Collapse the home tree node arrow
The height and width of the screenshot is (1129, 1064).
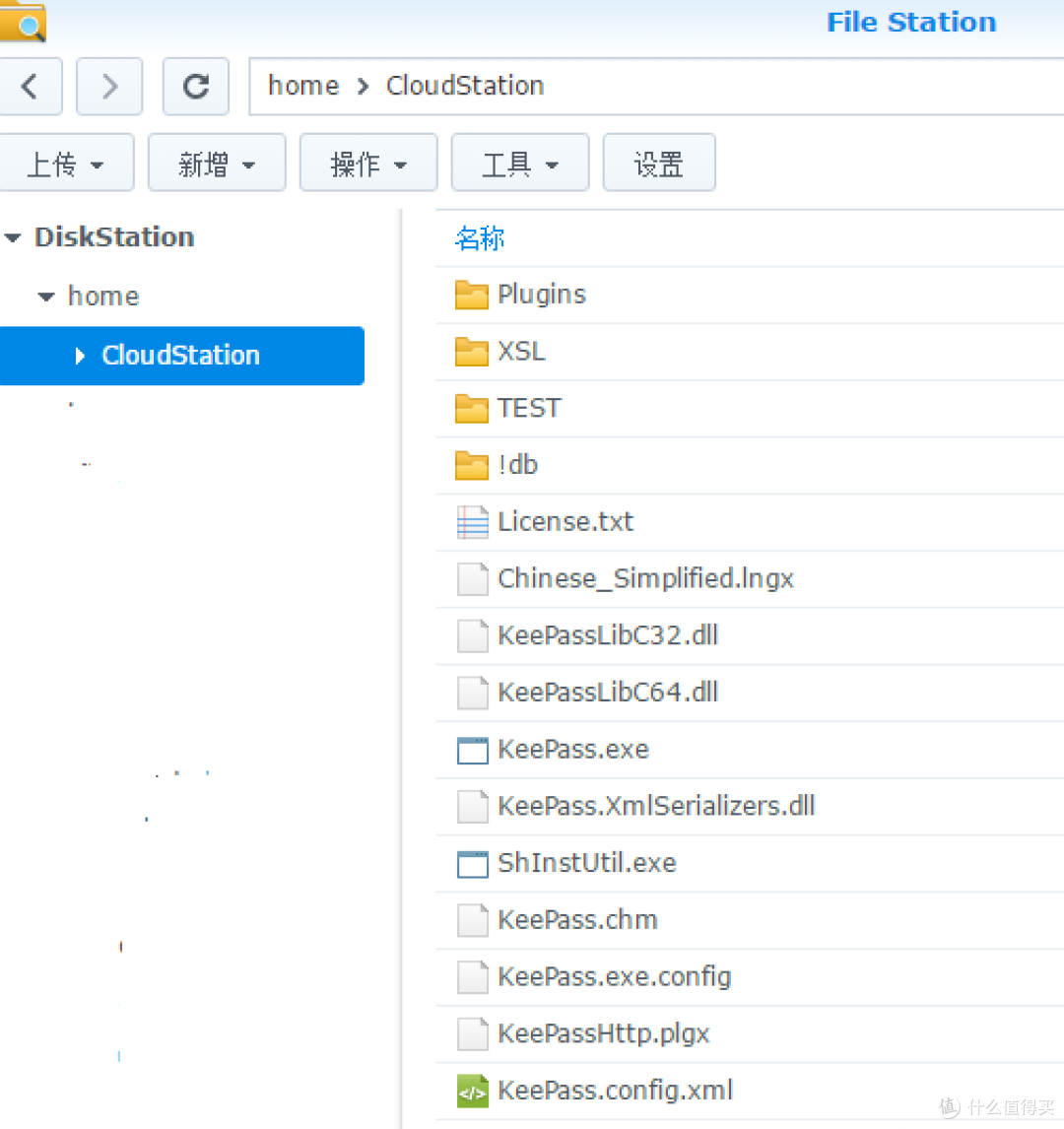pyautogui.click(x=46, y=296)
